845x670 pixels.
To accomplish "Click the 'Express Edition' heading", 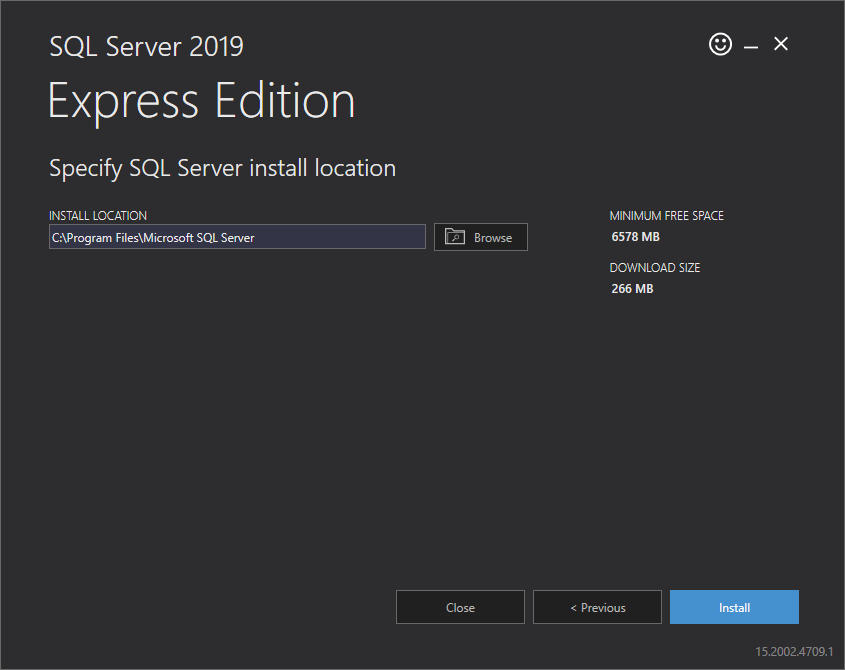I will click(x=201, y=101).
